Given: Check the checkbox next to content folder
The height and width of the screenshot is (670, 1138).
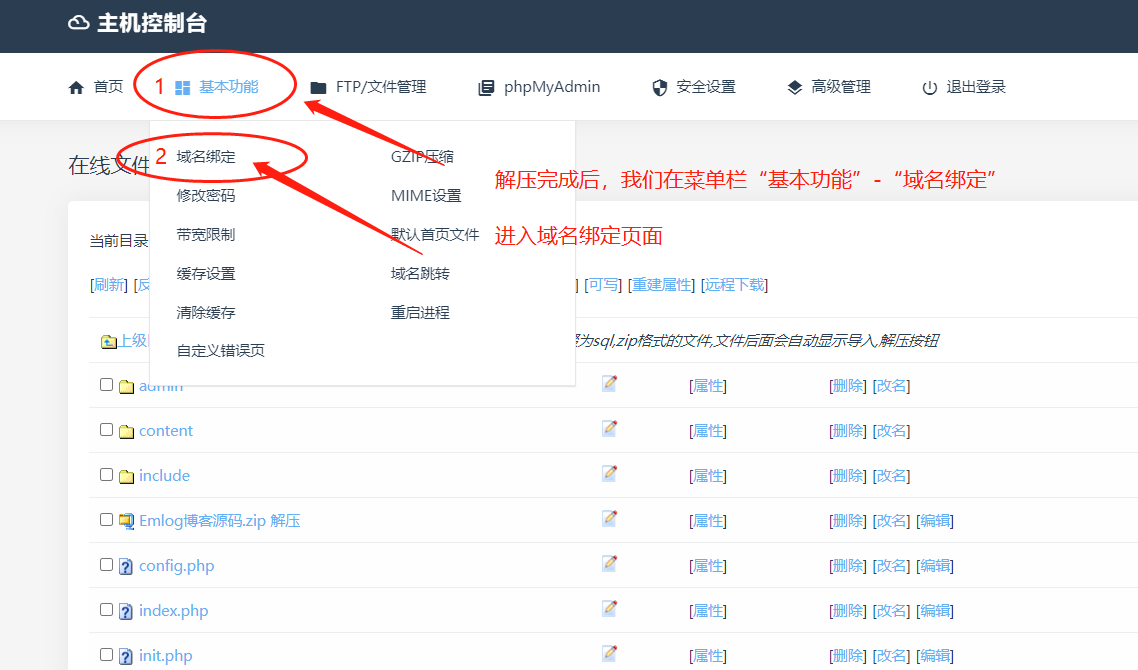Looking at the screenshot, I should pyautogui.click(x=106, y=430).
